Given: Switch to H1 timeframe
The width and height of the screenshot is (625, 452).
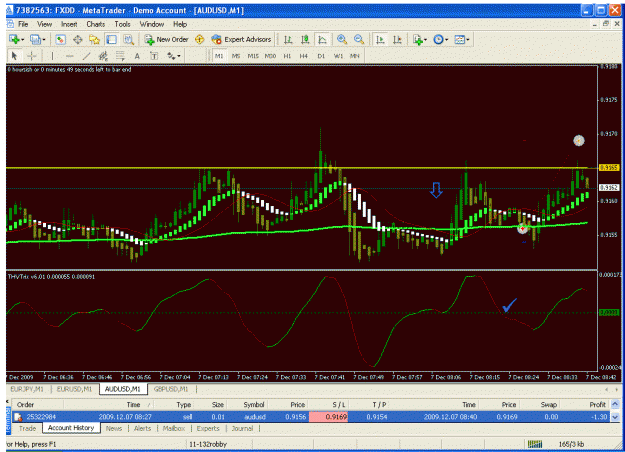Looking at the screenshot, I should point(287,56).
